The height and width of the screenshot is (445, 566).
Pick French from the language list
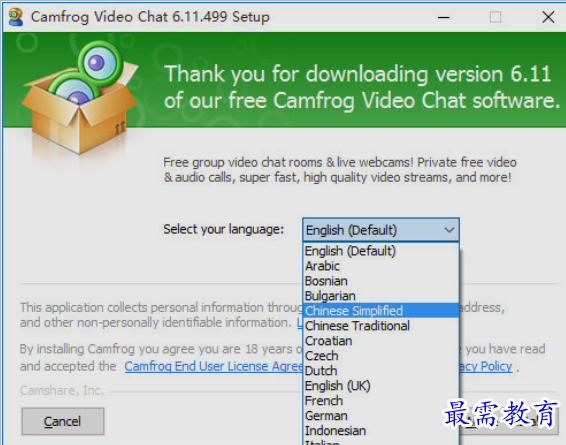pyautogui.click(x=381, y=401)
